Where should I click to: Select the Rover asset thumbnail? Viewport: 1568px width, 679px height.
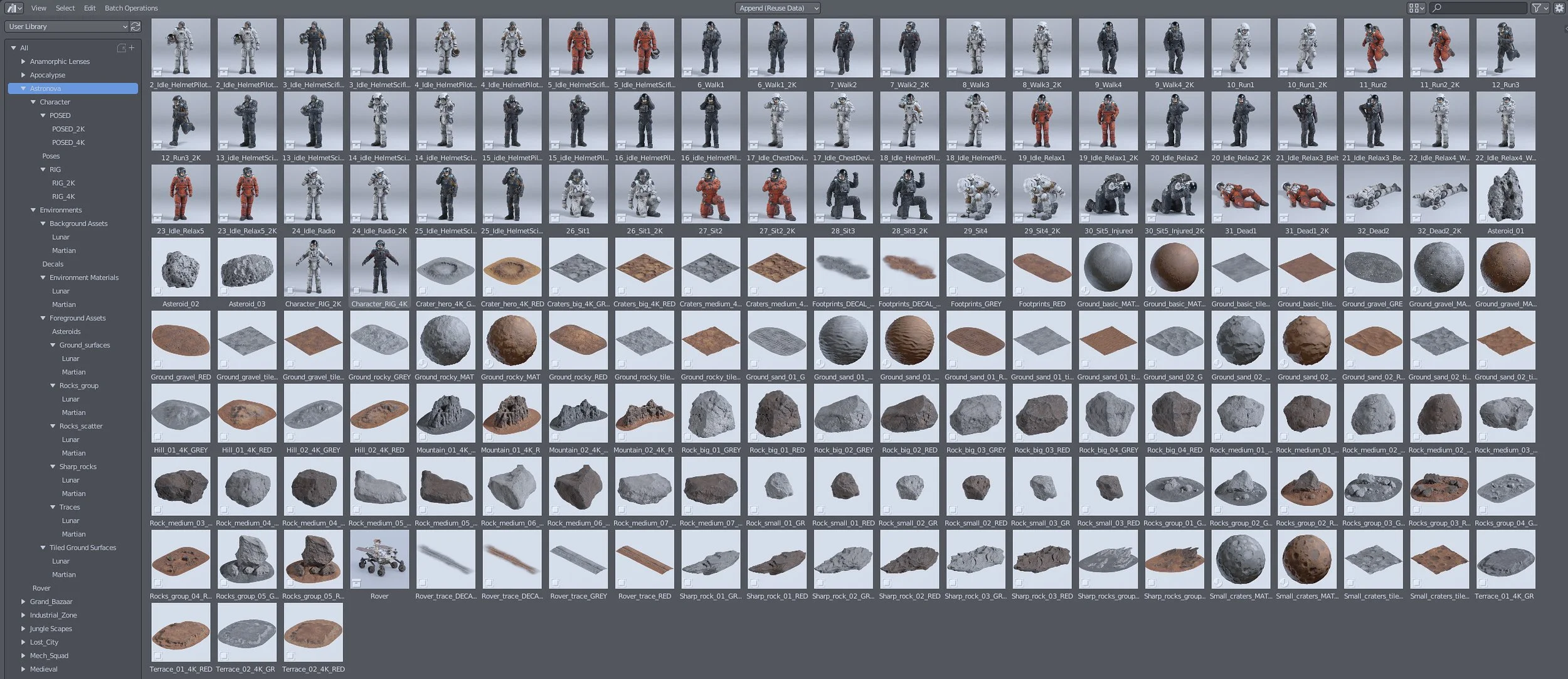tap(379, 560)
